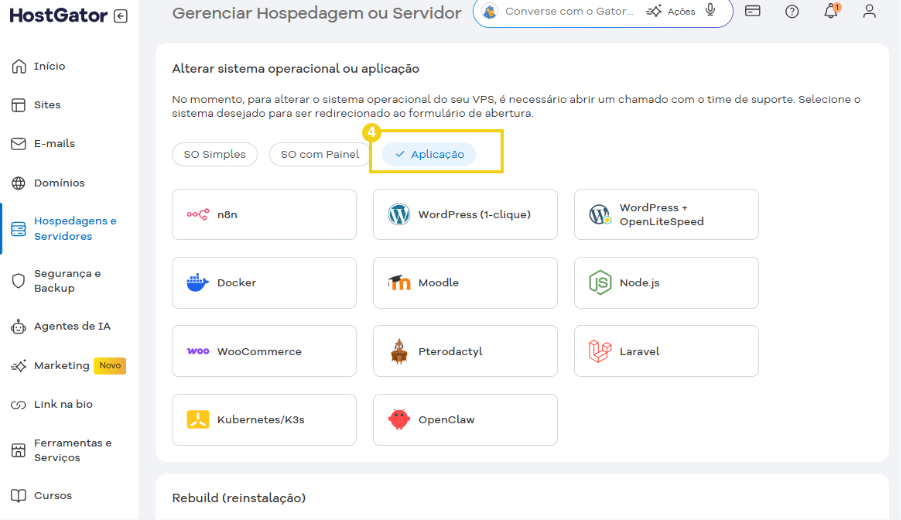Select the Aplicação filter chip
The width and height of the screenshot is (901, 520).
[x=429, y=154]
